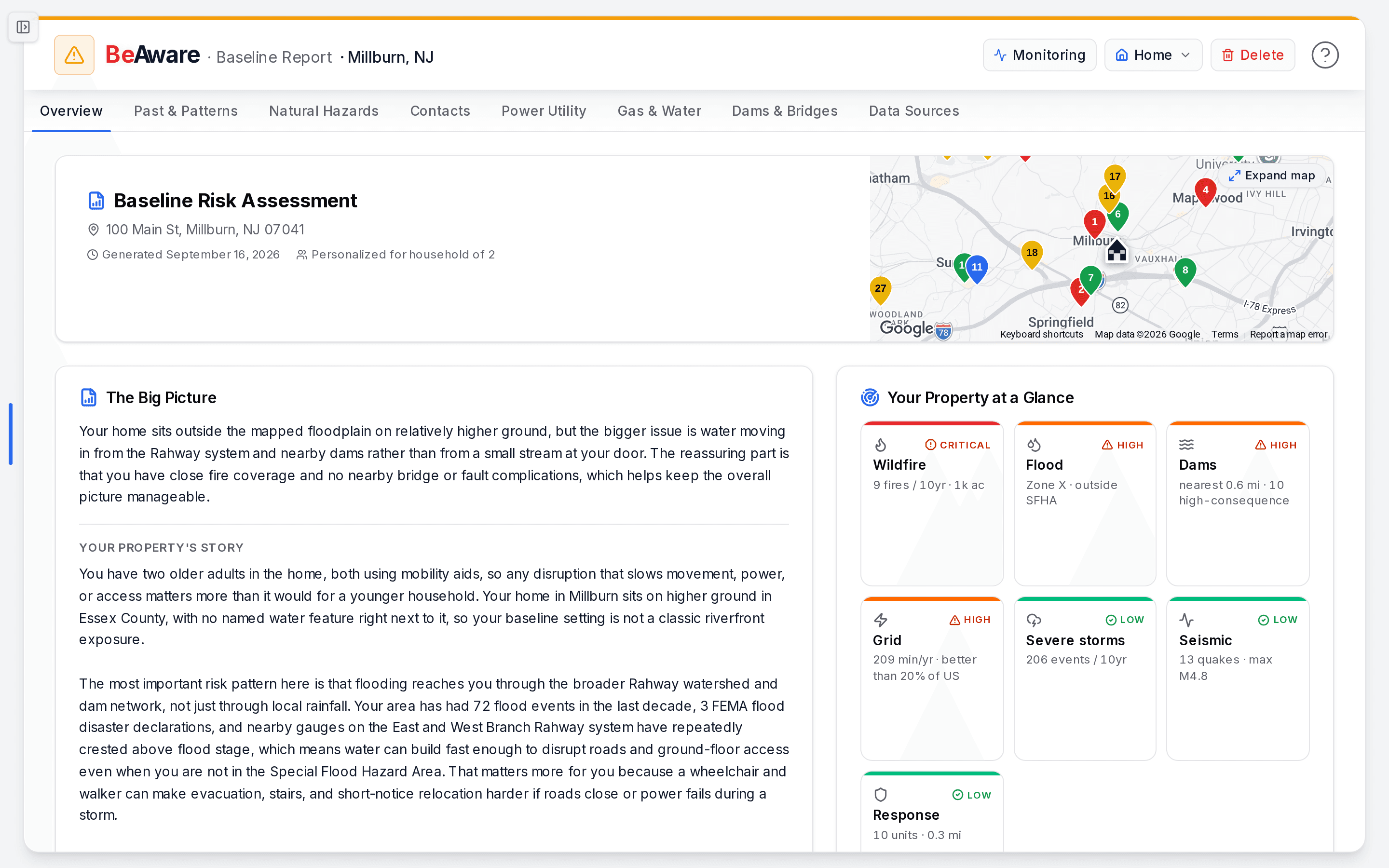Open the help question mark icon
This screenshot has height=868, width=1389.
[1325, 55]
